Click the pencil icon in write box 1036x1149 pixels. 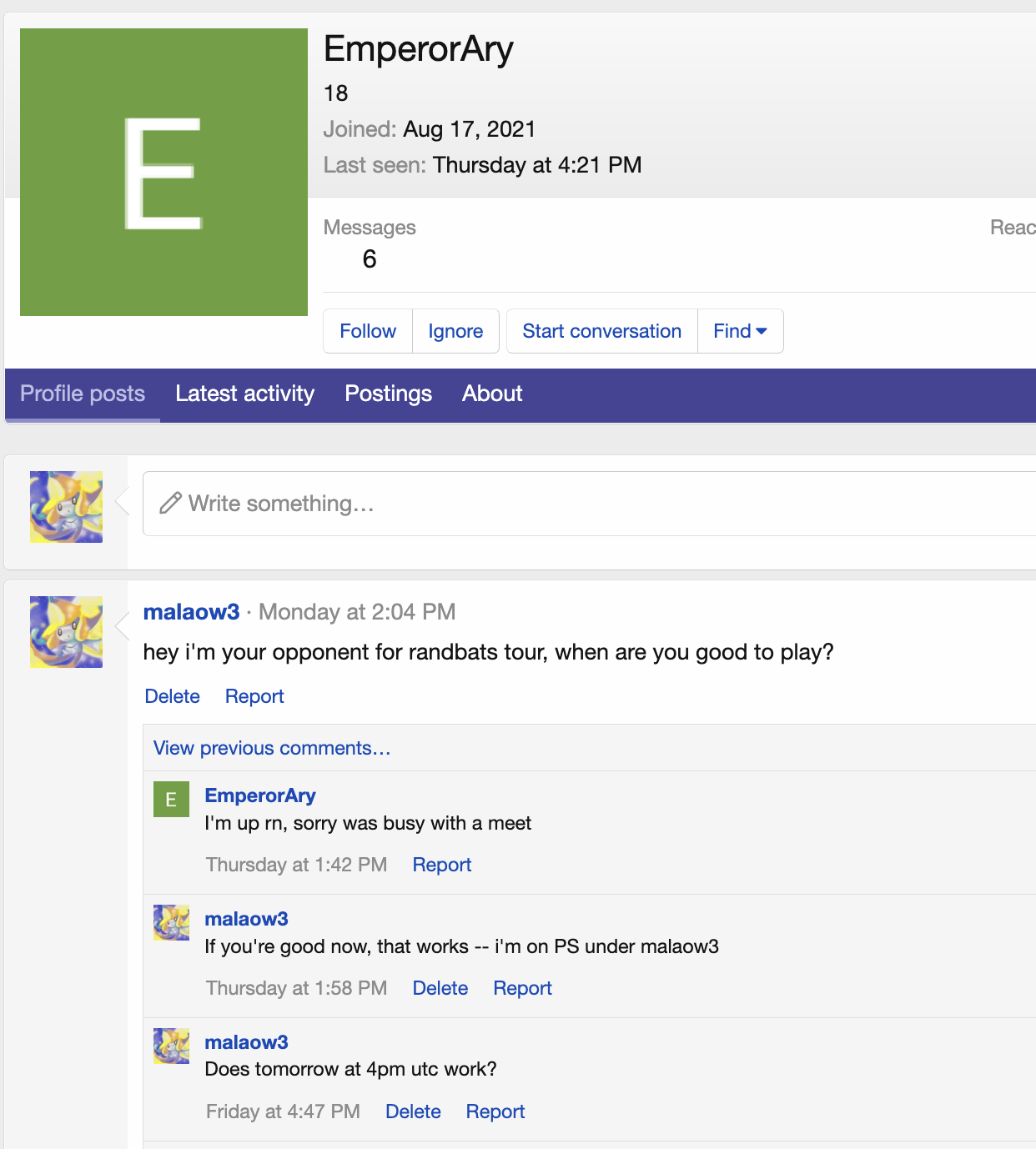coord(170,503)
